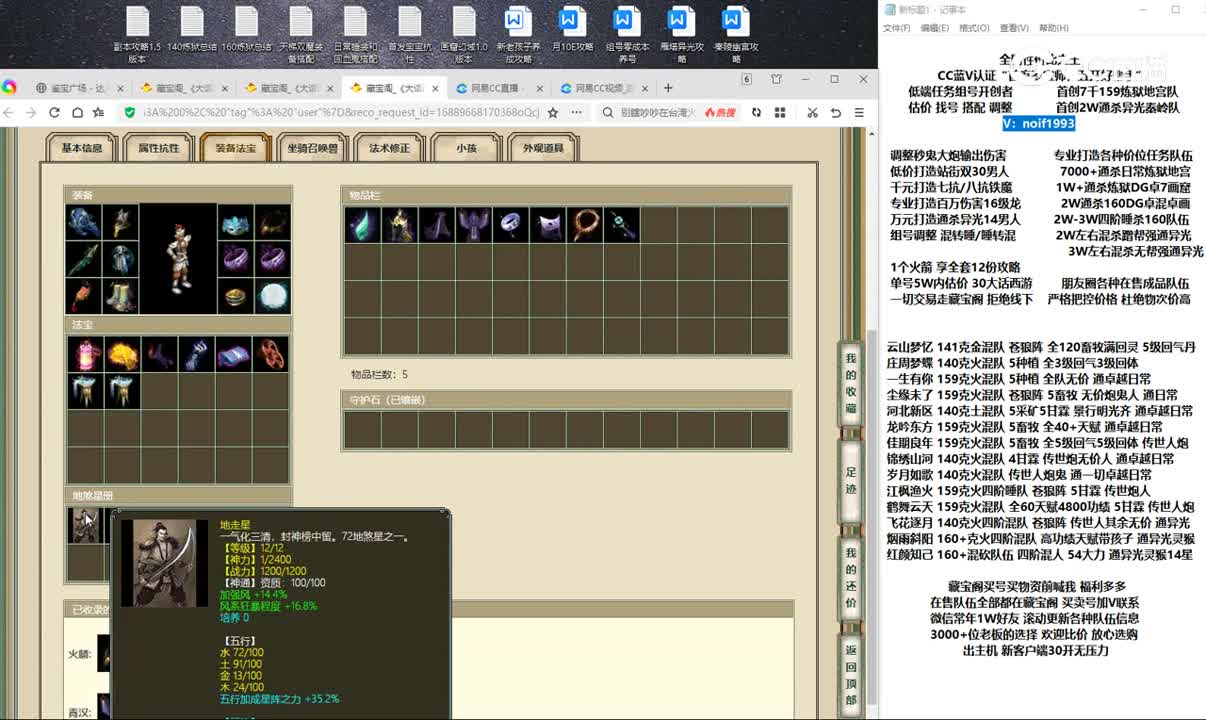Open the browser hamburger menu
The height and width of the screenshot is (720, 1206).
point(859,113)
